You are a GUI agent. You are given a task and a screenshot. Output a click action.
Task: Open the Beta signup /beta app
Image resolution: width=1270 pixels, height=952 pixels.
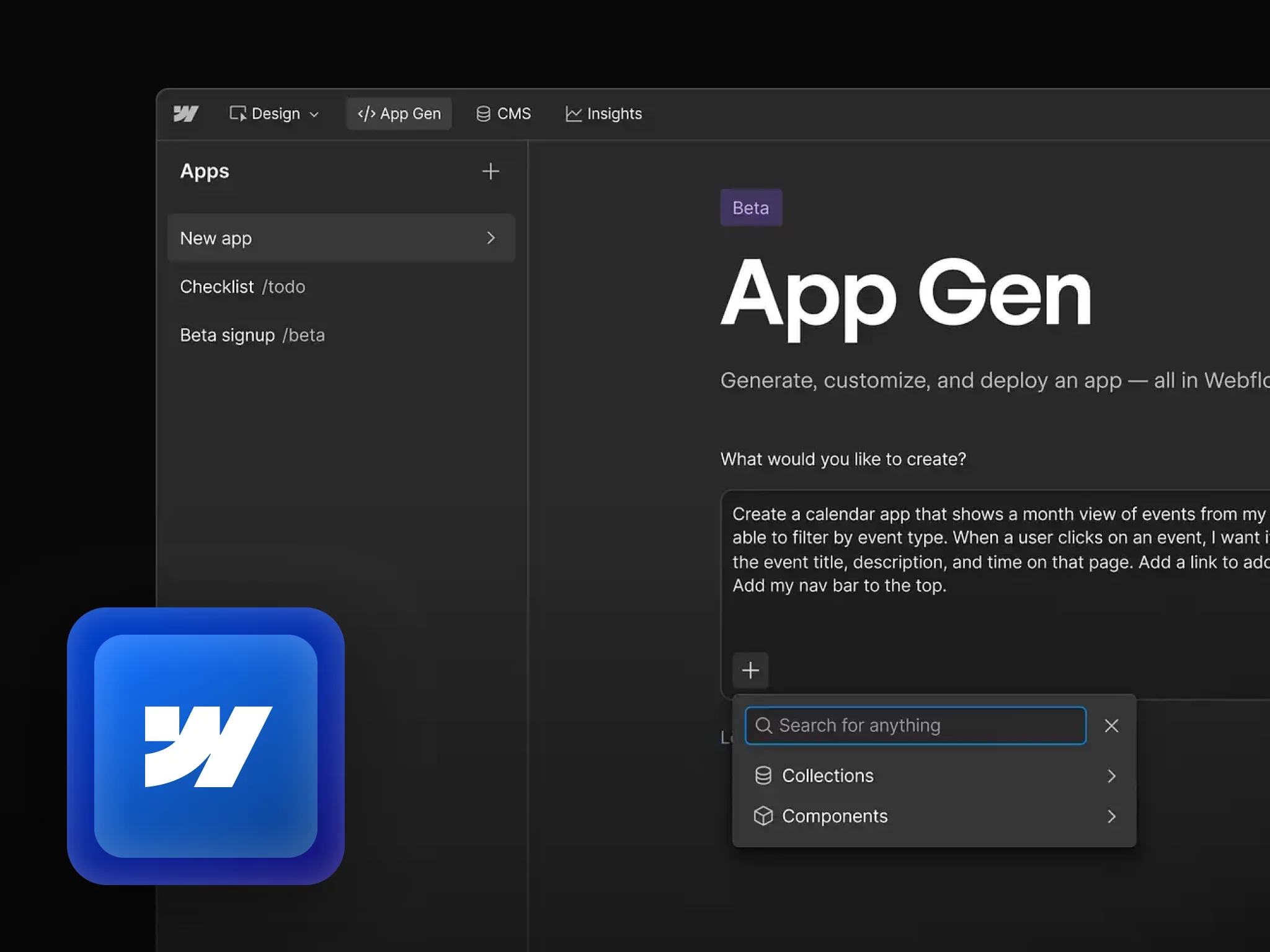coord(252,335)
